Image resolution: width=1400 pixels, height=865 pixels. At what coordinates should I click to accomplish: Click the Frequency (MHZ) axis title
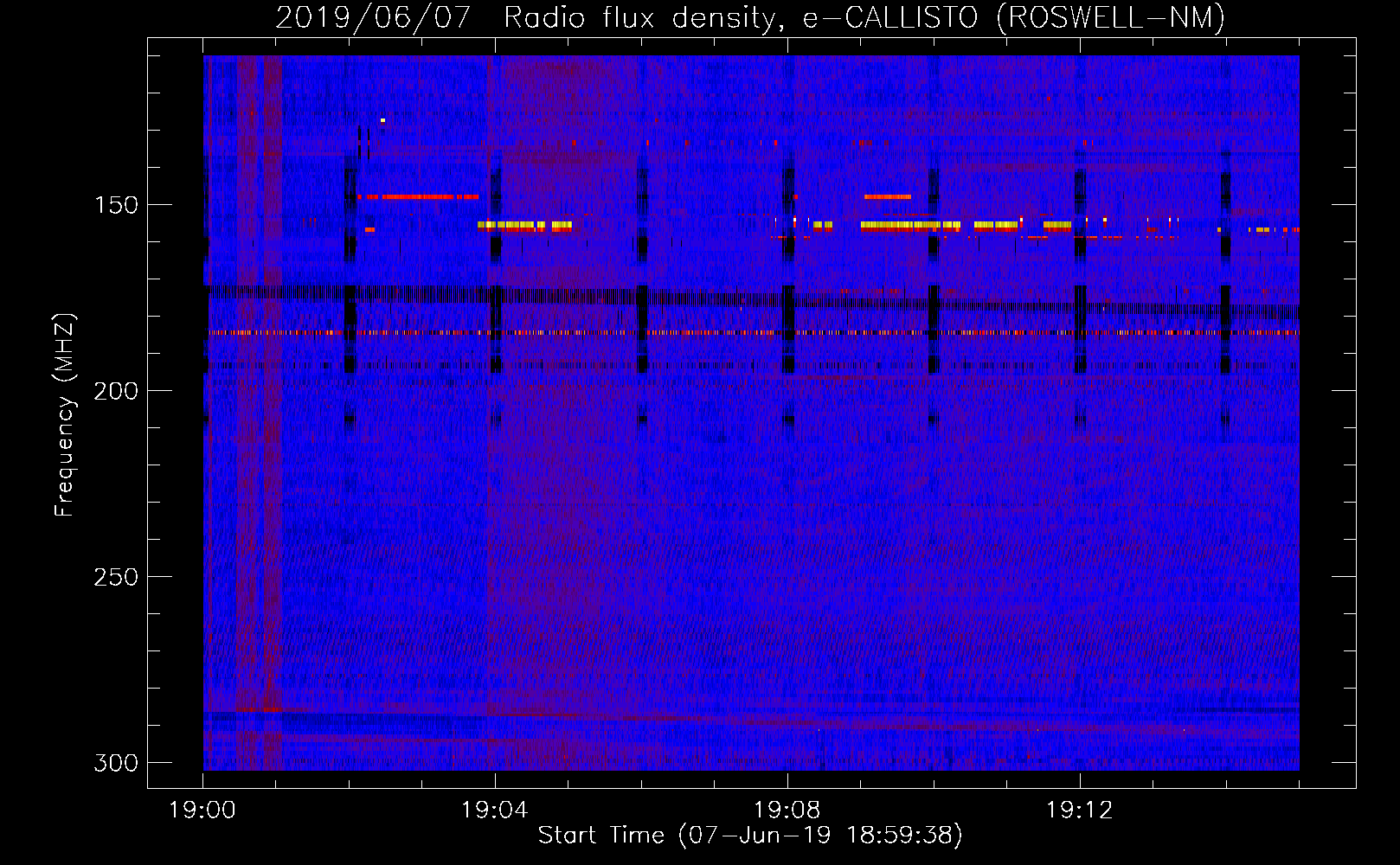pyautogui.click(x=65, y=414)
